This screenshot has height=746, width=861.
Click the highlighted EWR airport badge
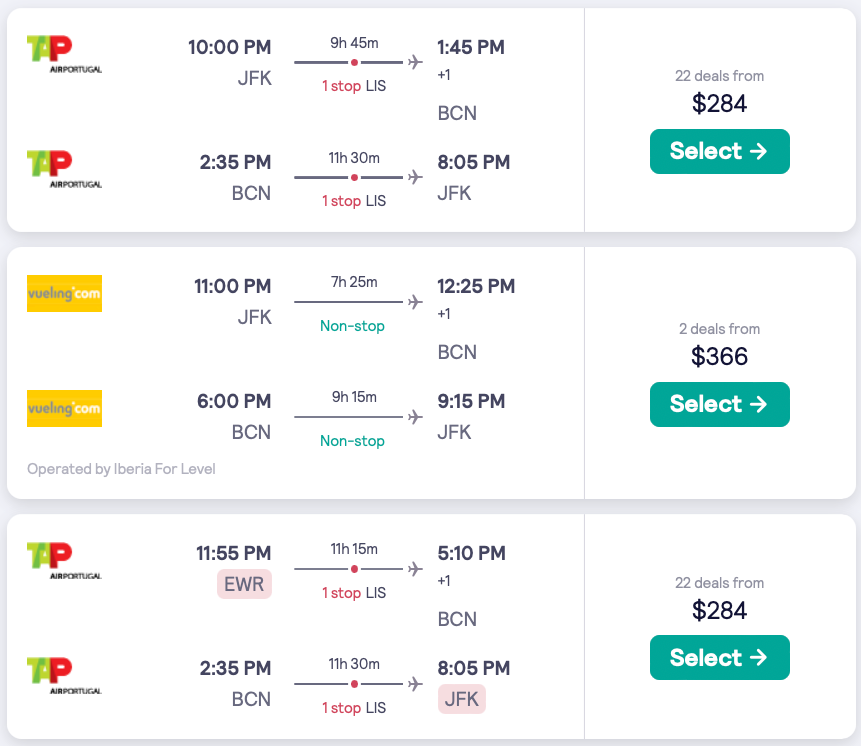pos(244,584)
